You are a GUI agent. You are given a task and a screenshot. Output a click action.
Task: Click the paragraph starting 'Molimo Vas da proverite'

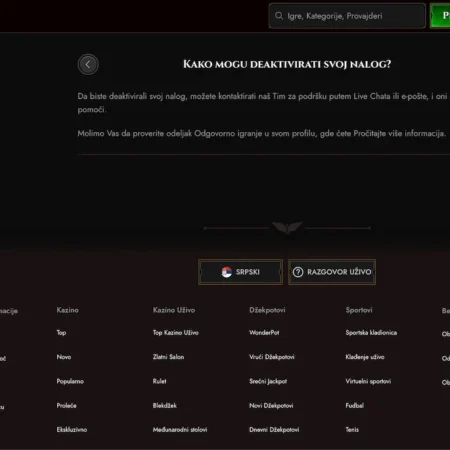coord(262,133)
